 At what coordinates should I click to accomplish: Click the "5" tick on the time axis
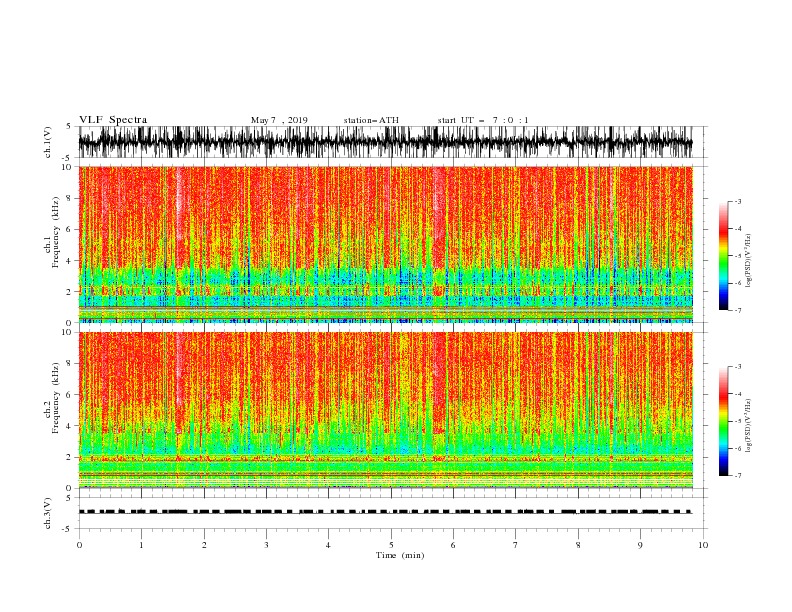click(x=391, y=545)
